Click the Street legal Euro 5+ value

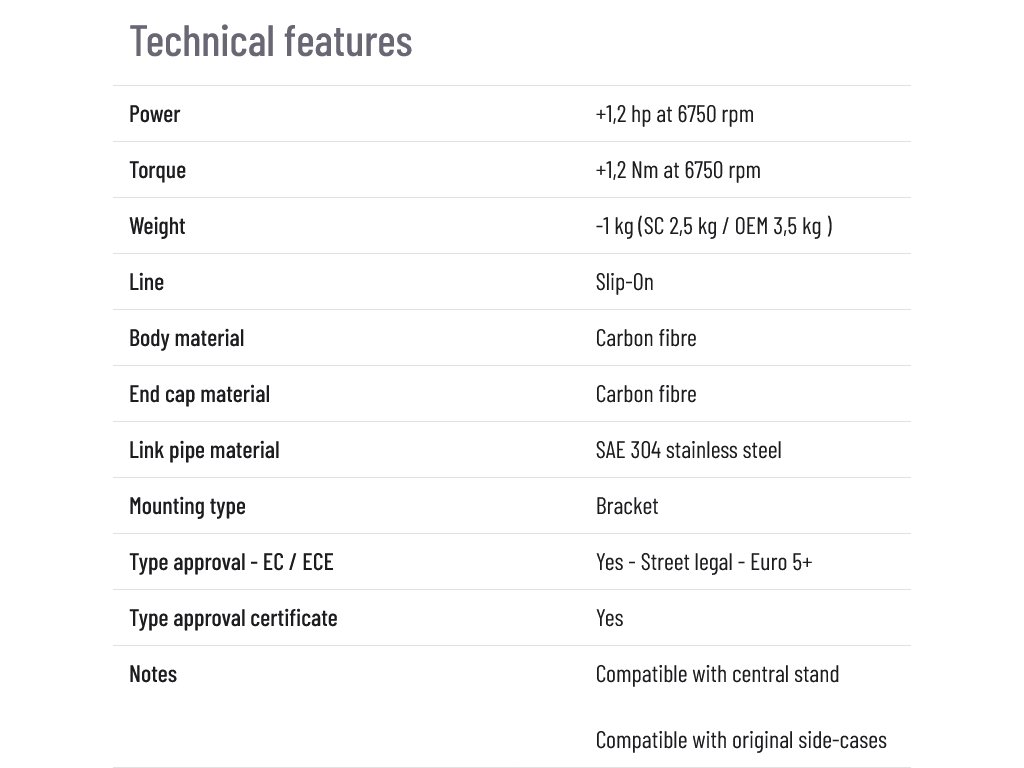click(704, 562)
